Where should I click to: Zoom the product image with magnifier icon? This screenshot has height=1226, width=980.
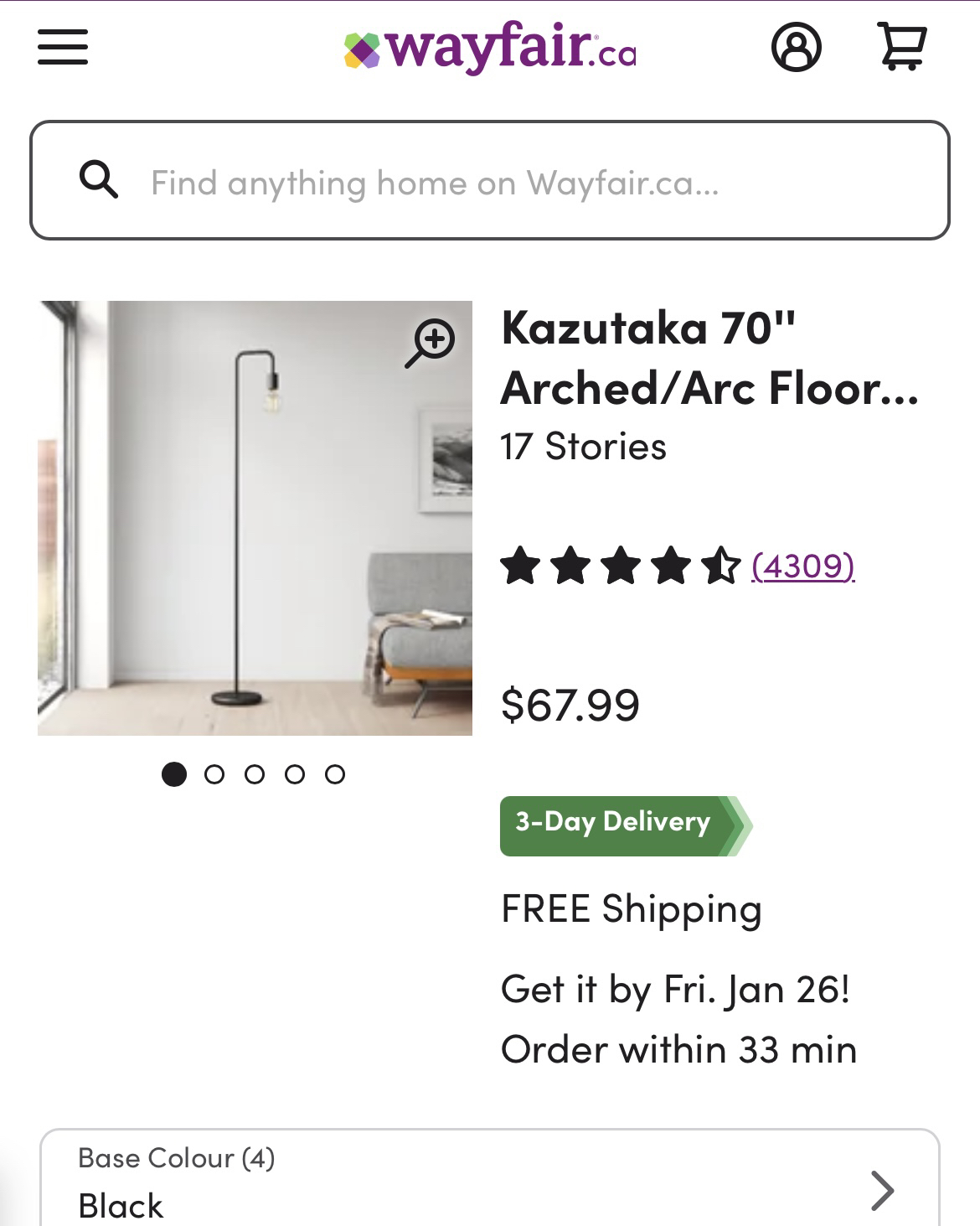tap(431, 343)
